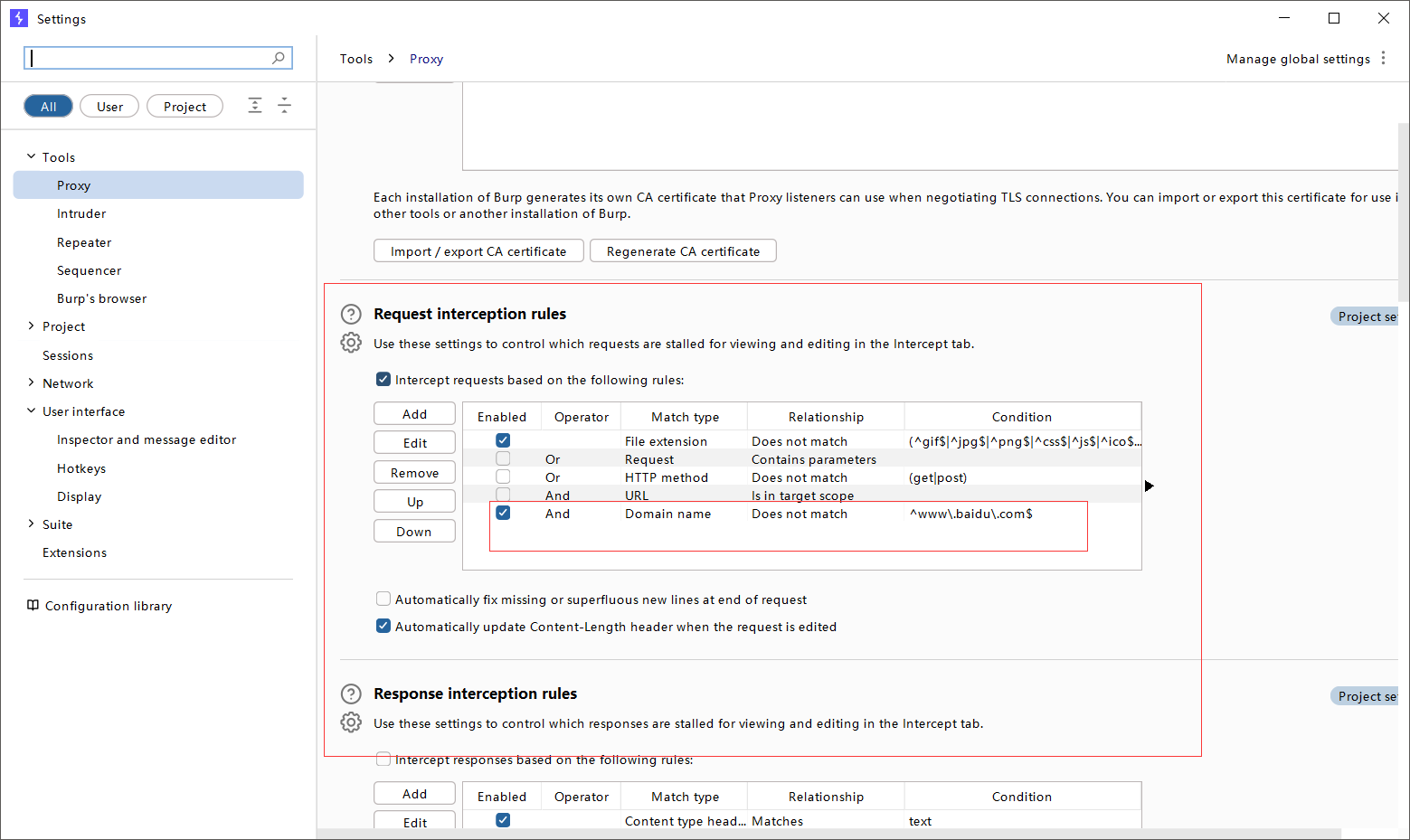Edit the response interception rule
1410x840 pixels.
[x=414, y=822]
